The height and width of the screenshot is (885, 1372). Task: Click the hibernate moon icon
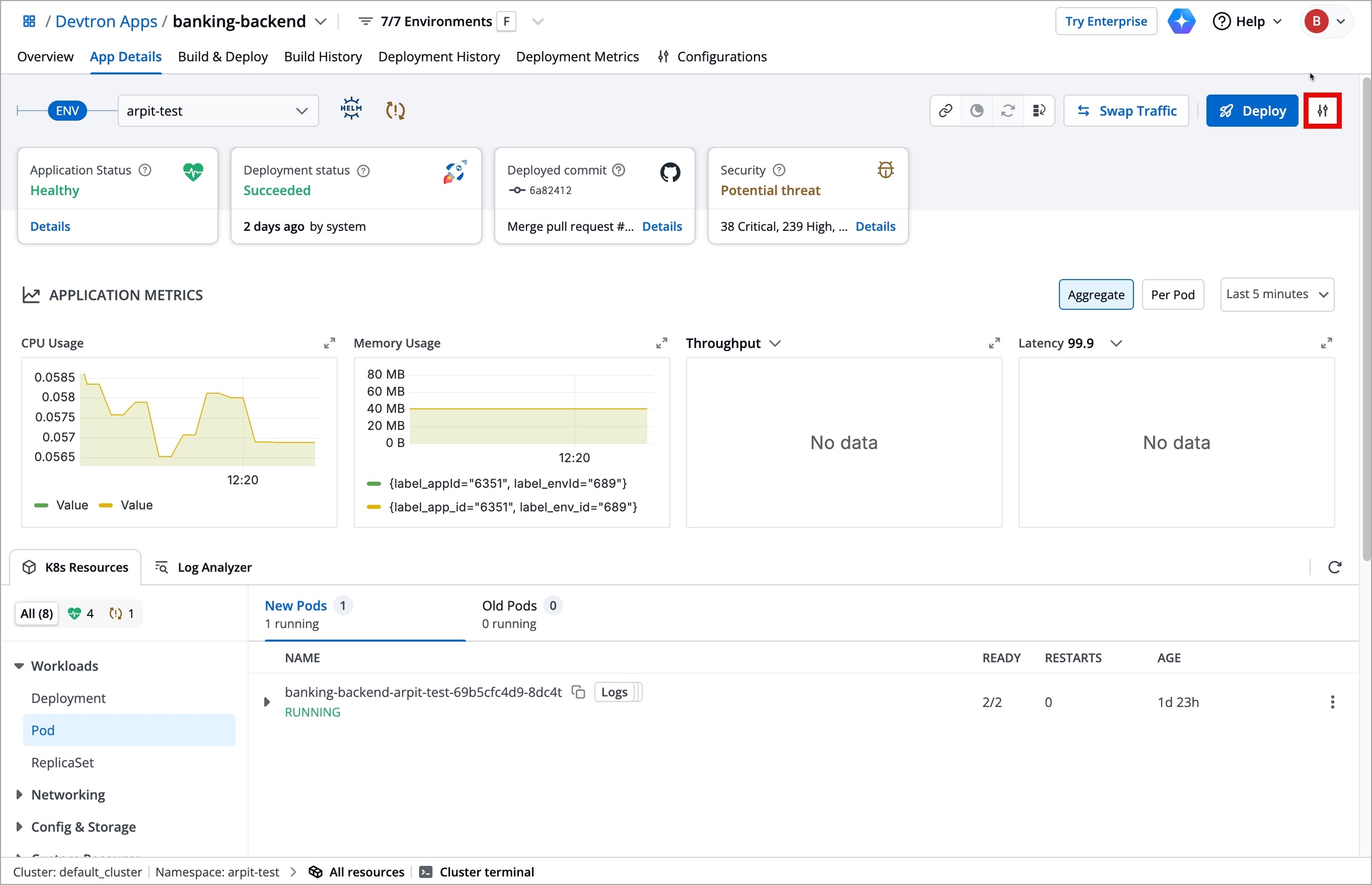(977, 111)
